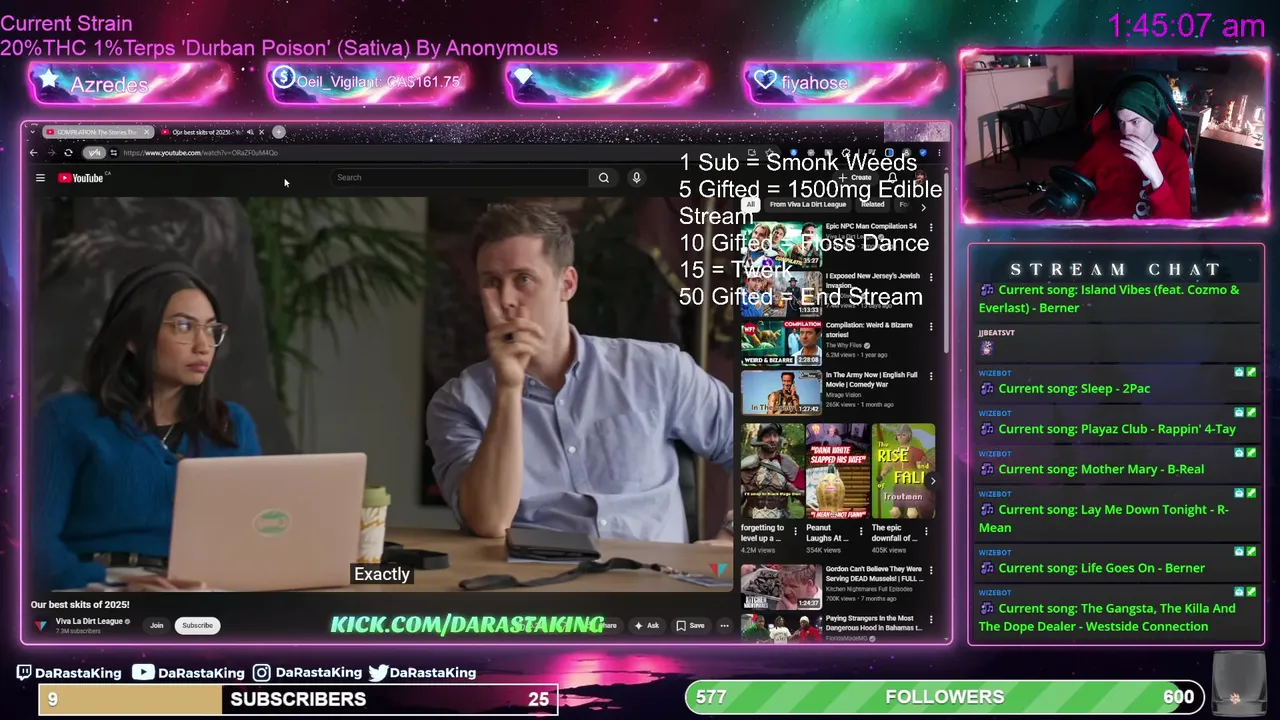
Task: Click 'Our best skits of 2025!' title
Action: point(80,605)
